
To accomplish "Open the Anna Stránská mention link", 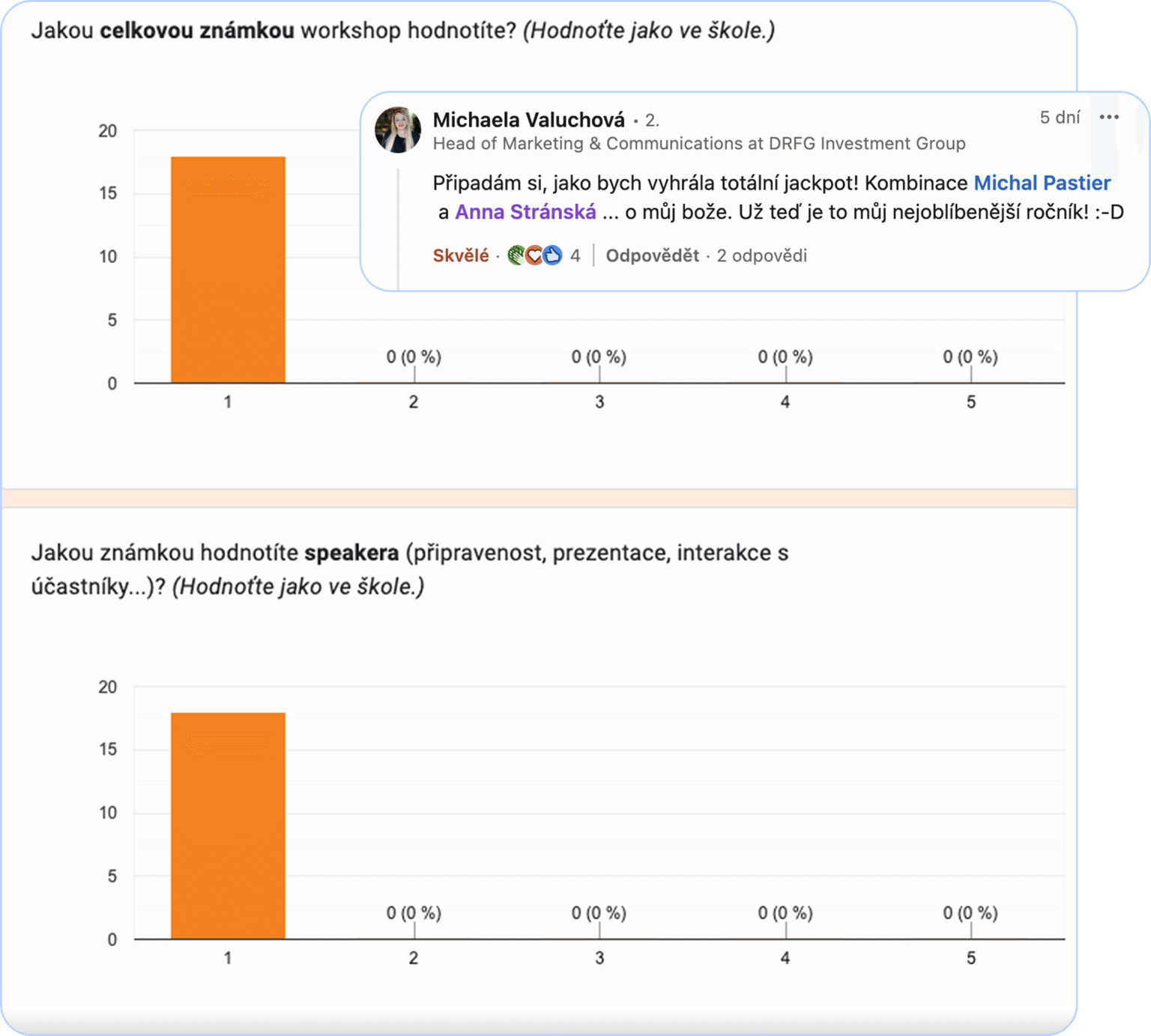I will (x=525, y=212).
